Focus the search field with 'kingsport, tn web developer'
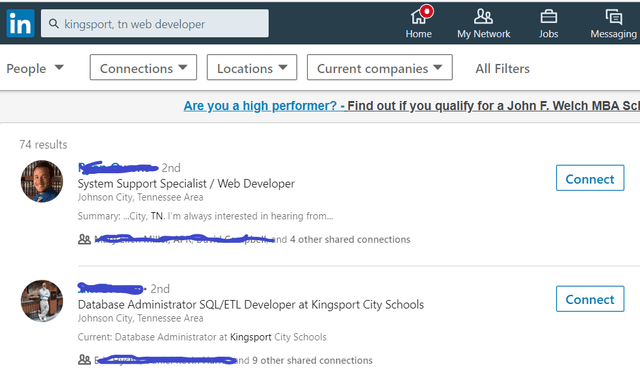Image resolution: width=640 pixels, height=377 pixels. [155, 24]
